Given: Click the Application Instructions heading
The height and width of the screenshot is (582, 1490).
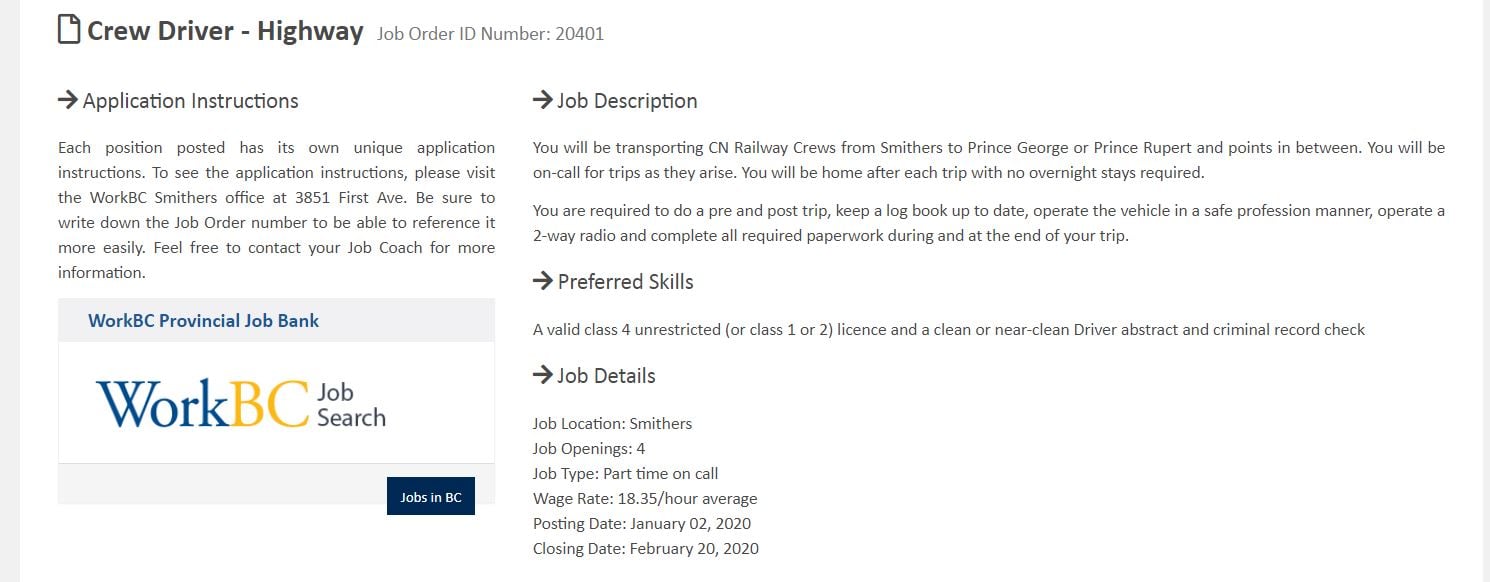Looking at the screenshot, I should point(191,101).
